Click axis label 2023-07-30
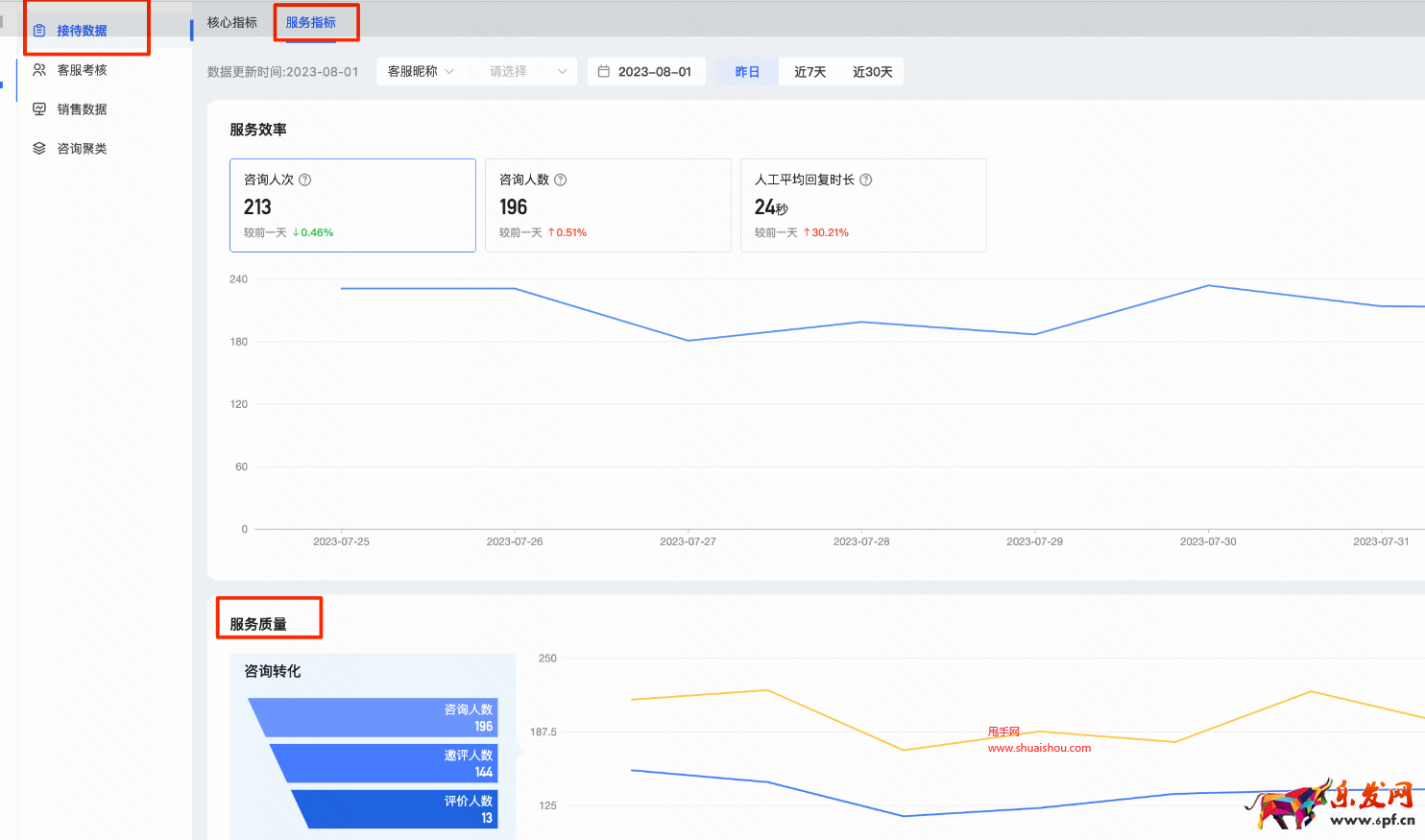 (1208, 541)
